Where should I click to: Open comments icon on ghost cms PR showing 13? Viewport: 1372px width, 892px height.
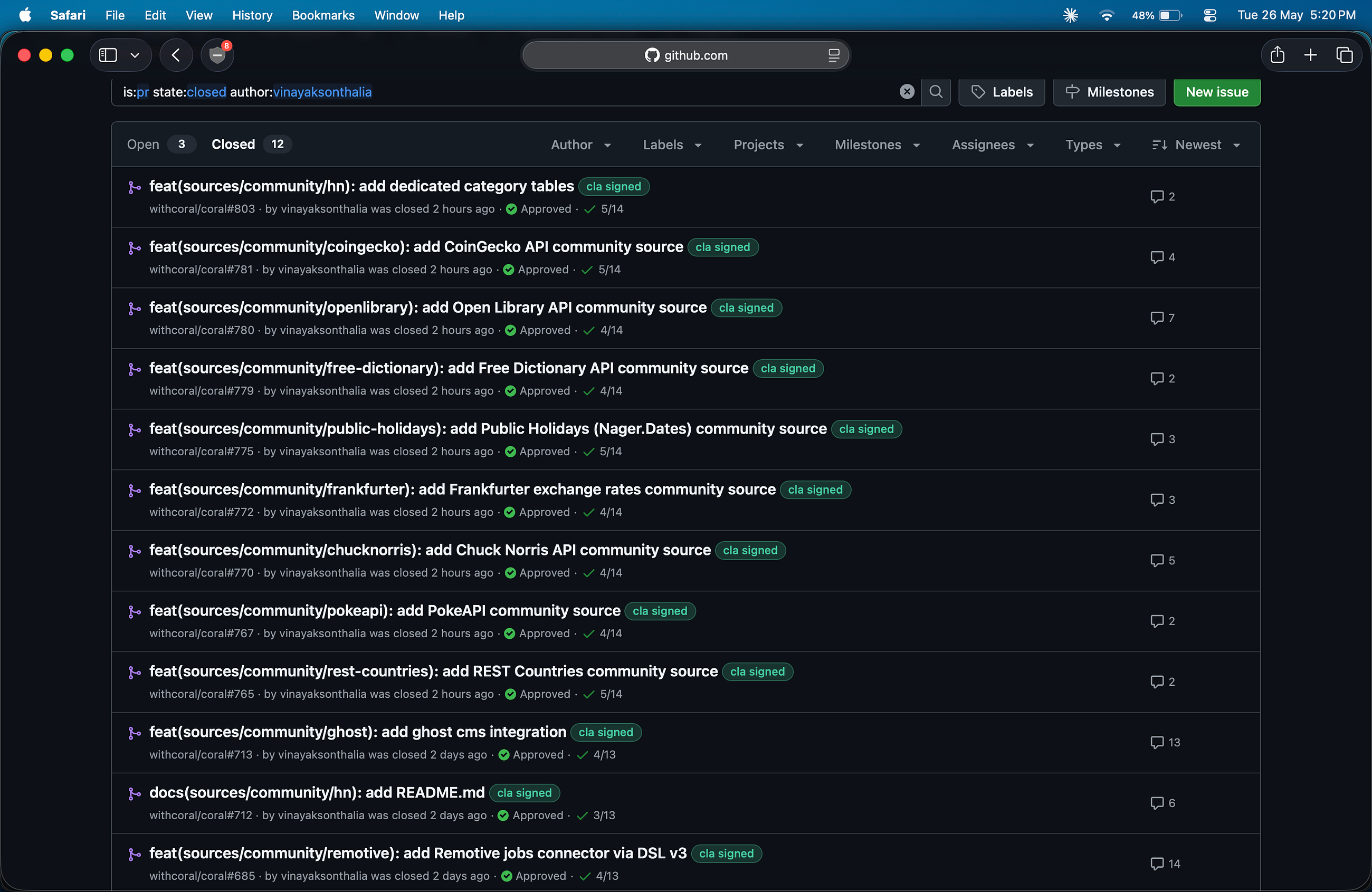coord(1165,742)
